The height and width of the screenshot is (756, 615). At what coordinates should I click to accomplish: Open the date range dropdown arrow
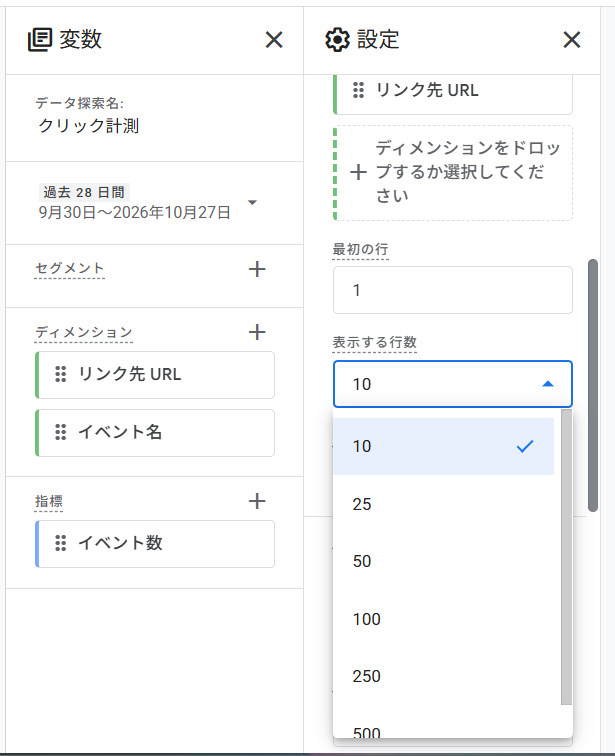252,202
